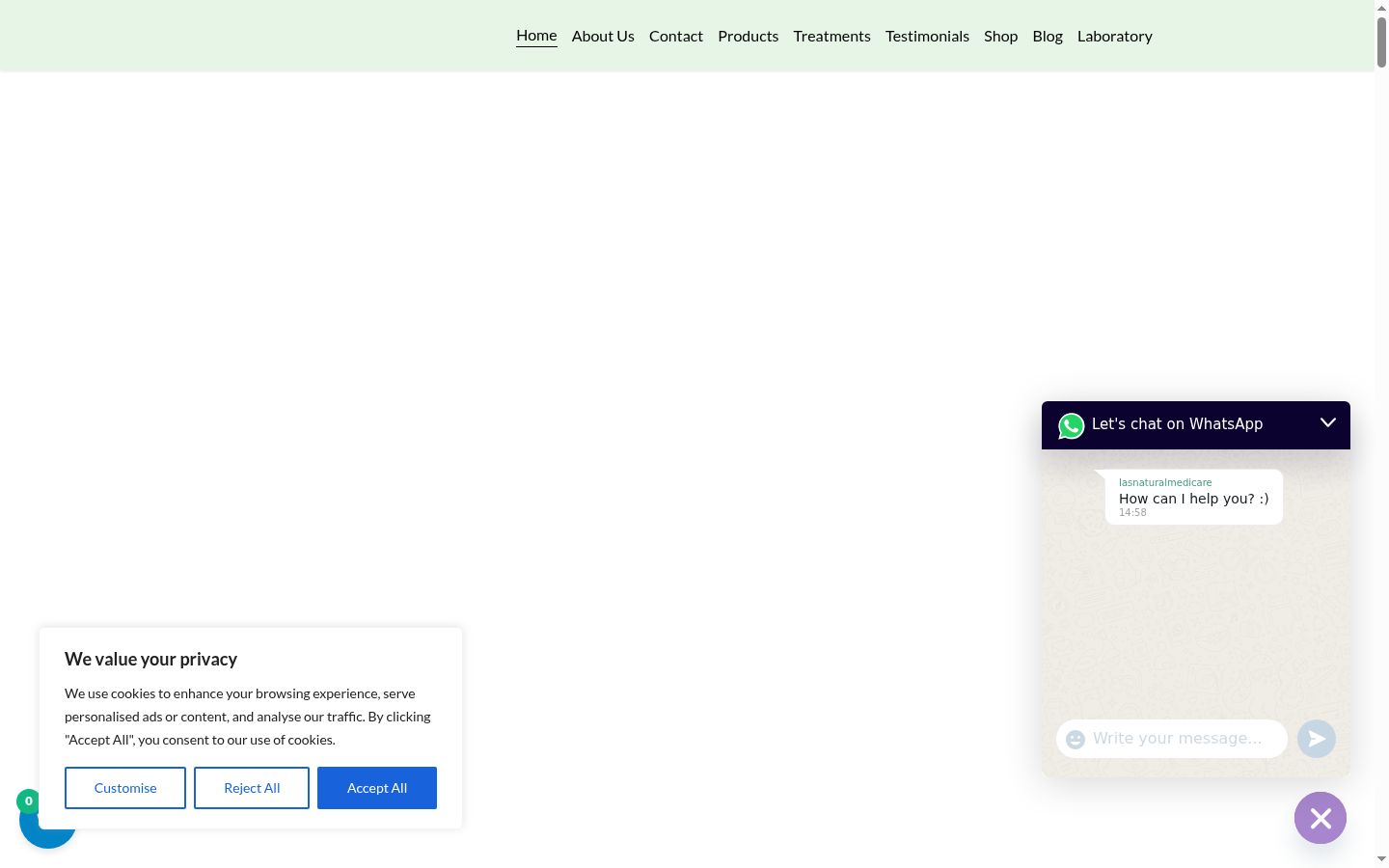Open the emoji picker in chat input
This screenshot has height=868, width=1389.
[x=1076, y=739]
